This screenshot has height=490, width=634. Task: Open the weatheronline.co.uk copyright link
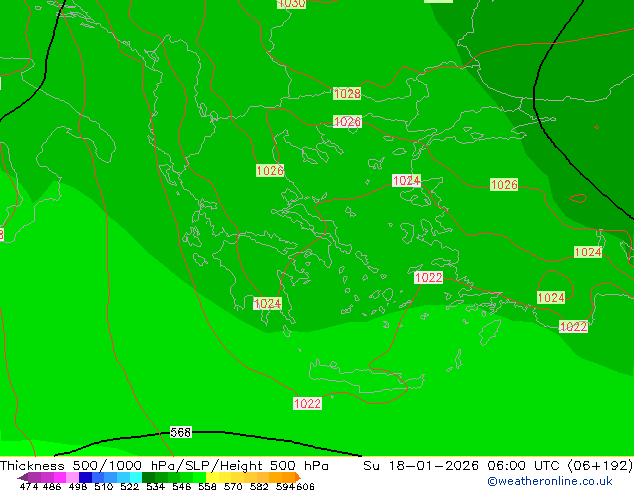pos(549,481)
